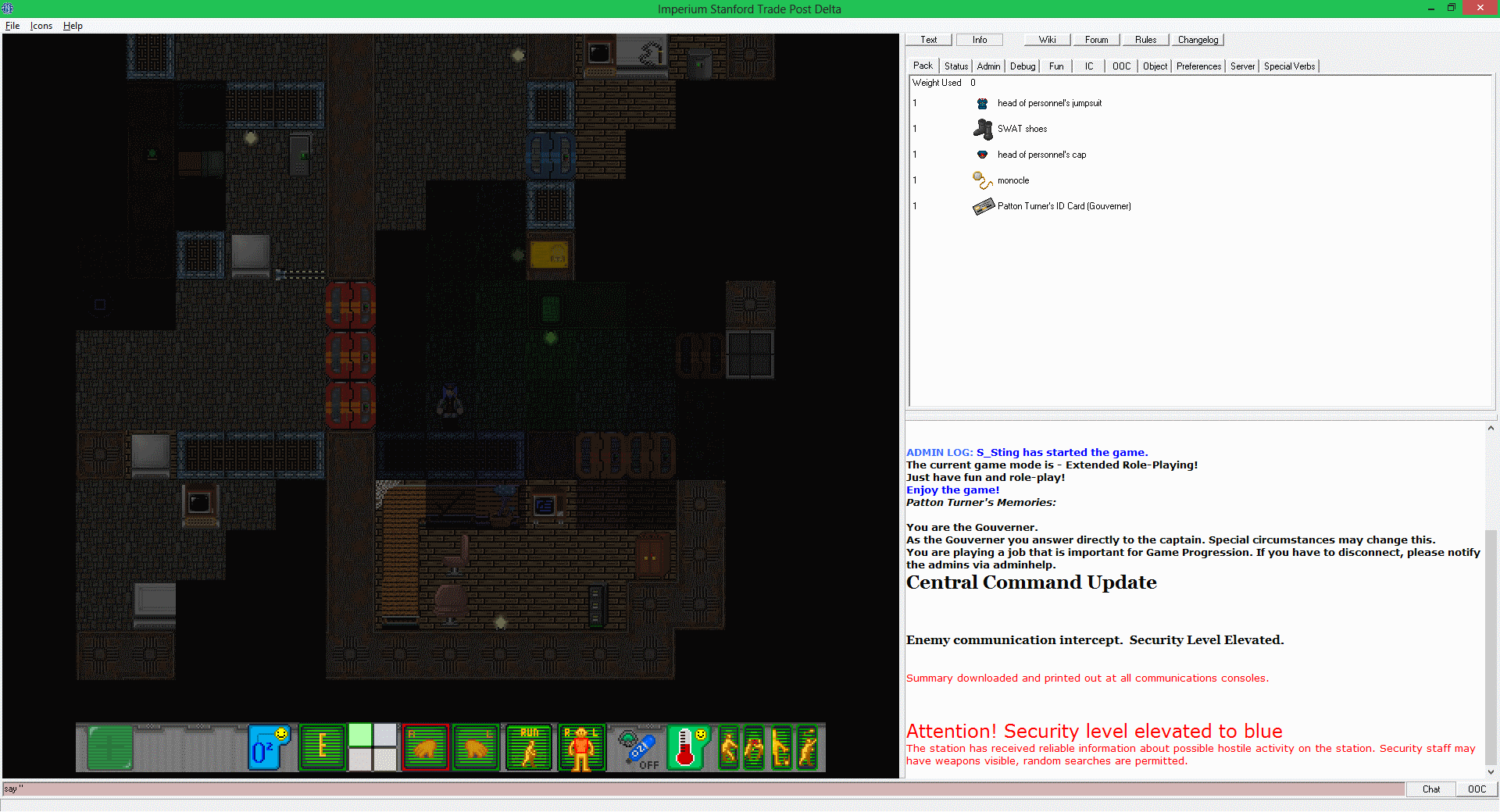Open the Help menu
The image size is (1500, 812).
click(73, 26)
